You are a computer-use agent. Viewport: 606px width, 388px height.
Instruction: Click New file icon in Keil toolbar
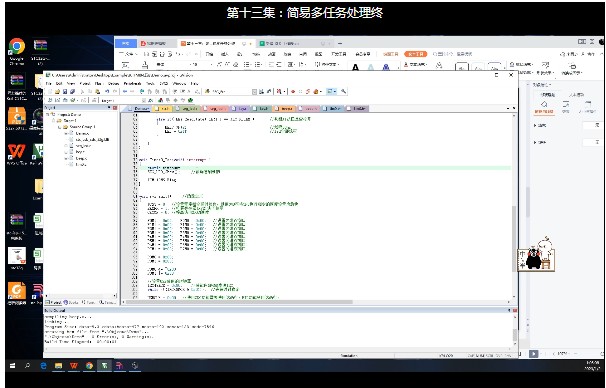point(50,92)
